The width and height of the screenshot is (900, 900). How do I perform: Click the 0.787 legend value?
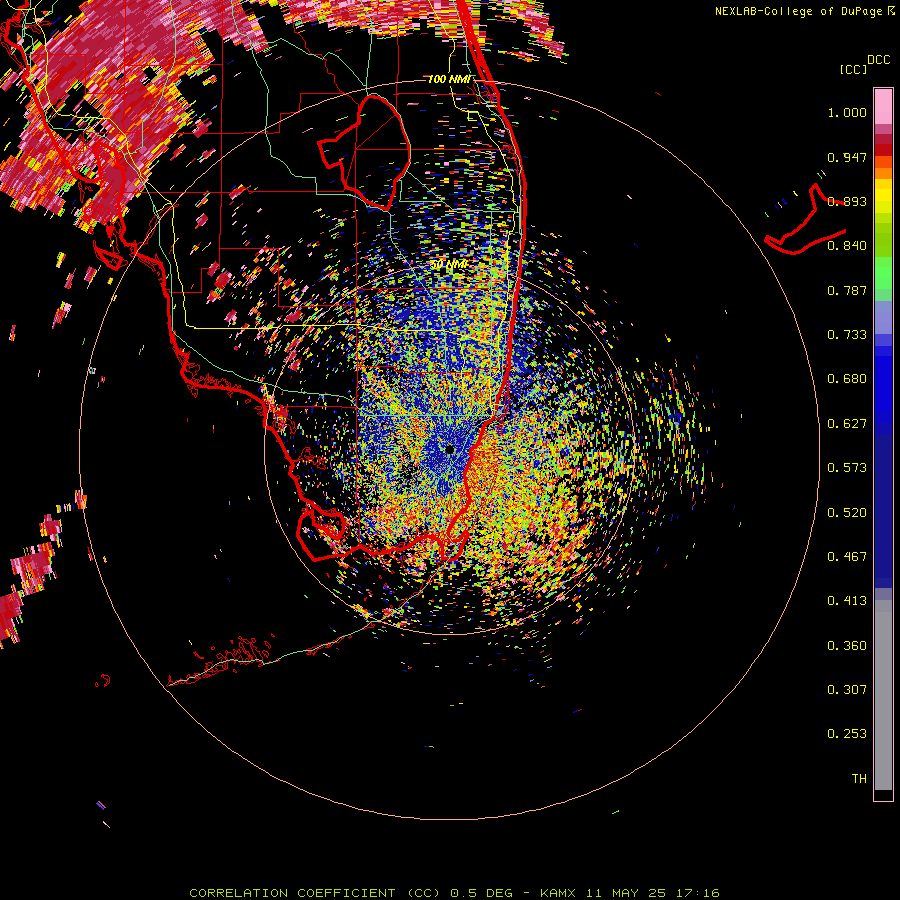tap(847, 290)
